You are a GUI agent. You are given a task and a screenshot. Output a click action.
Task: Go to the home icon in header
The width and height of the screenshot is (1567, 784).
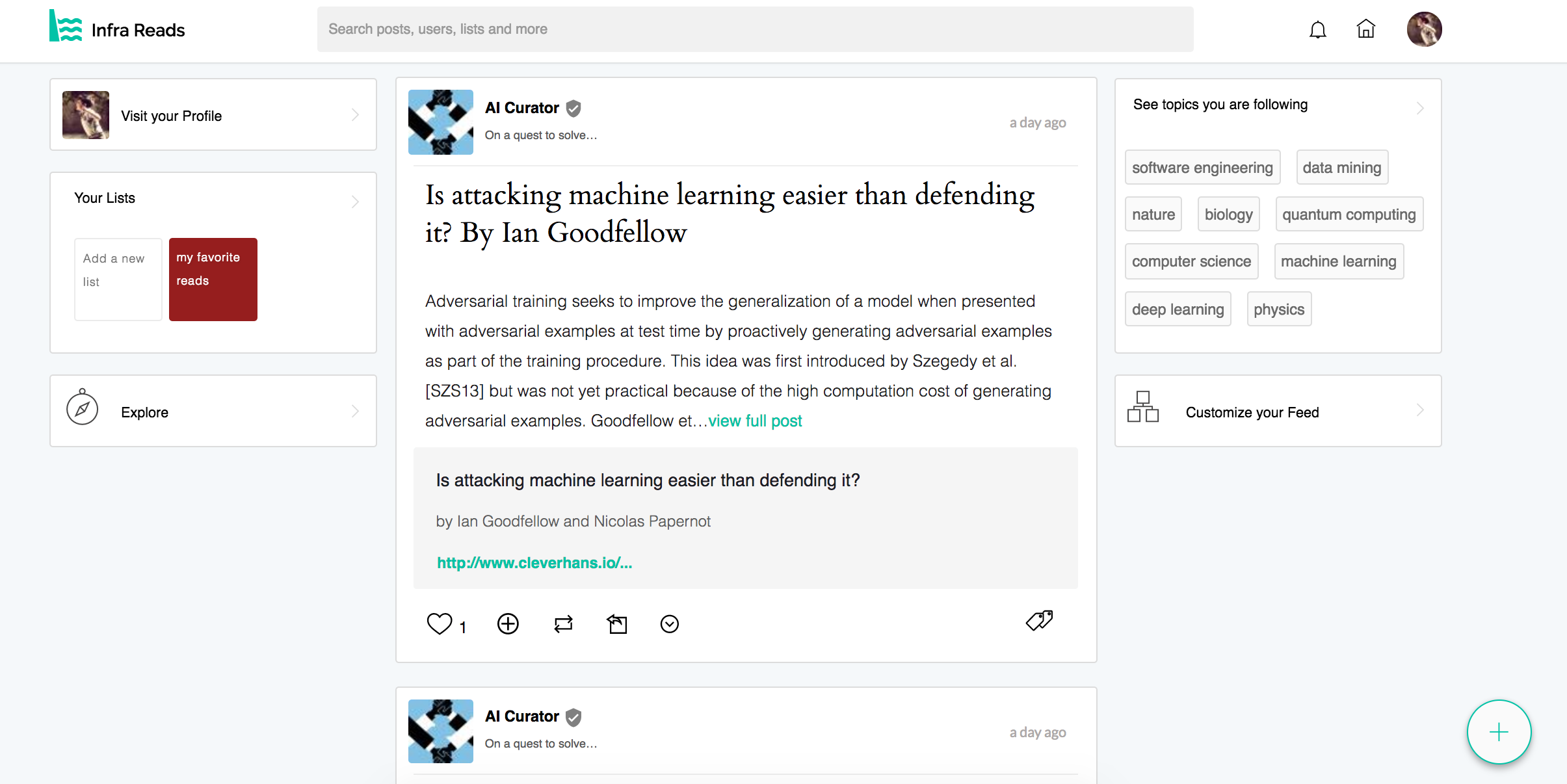tap(1365, 29)
